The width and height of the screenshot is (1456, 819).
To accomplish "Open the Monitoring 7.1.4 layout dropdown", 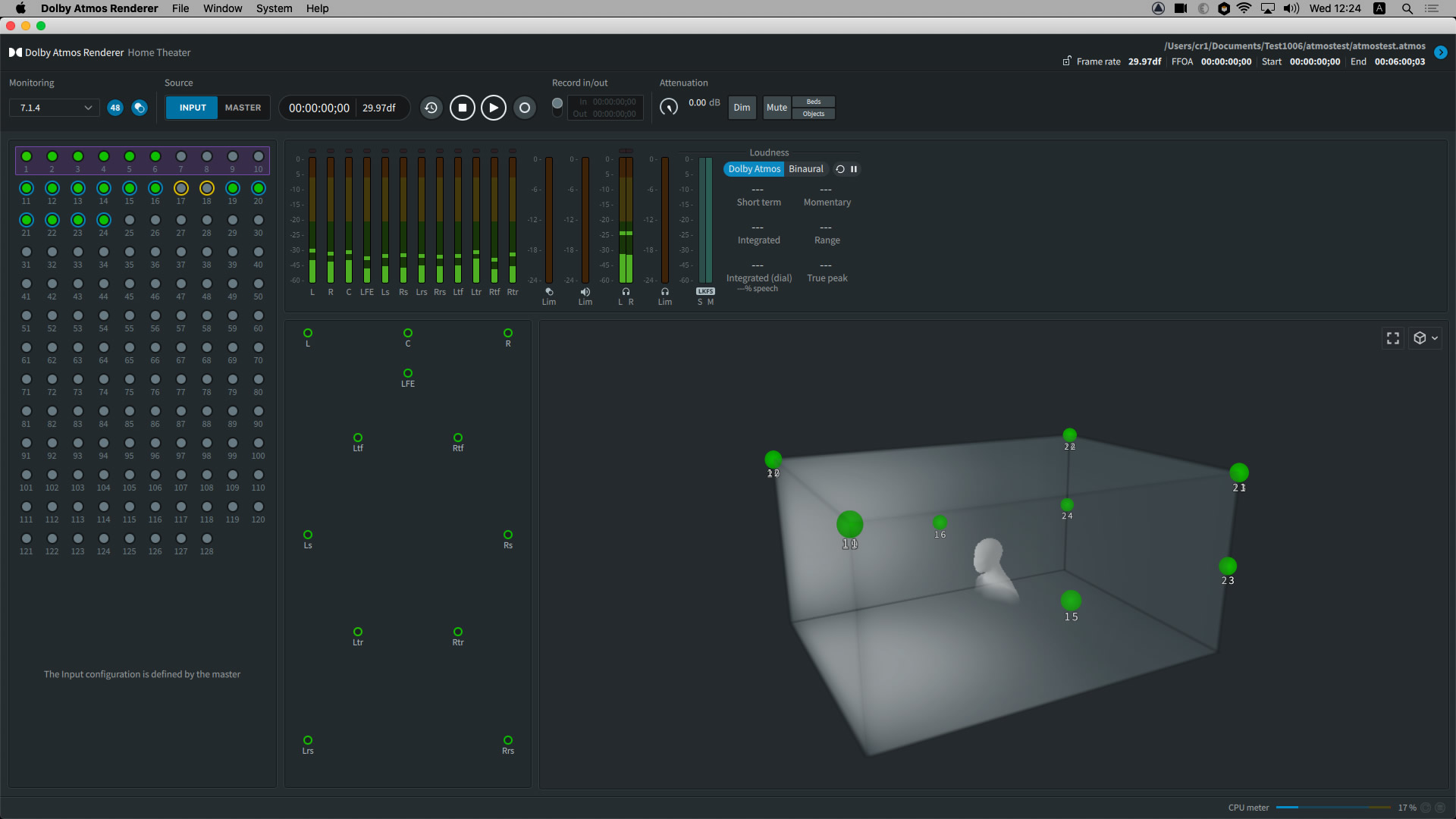I will coord(55,108).
